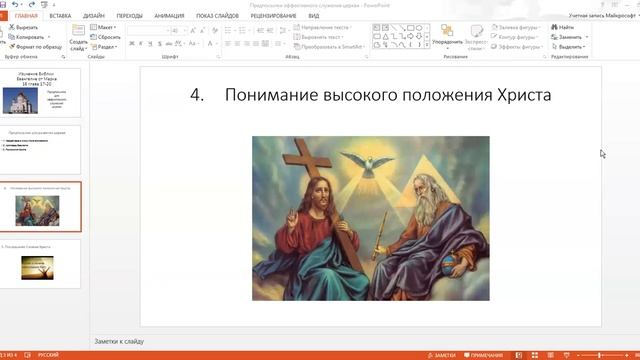This screenshot has height=360, width=640.
Task: Decrease list indent level
Action: [260, 31]
